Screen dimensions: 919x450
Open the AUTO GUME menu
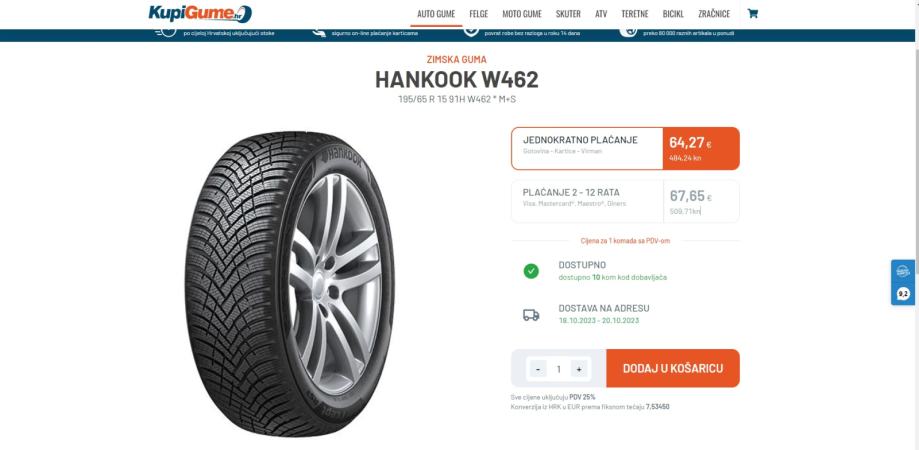point(436,13)
